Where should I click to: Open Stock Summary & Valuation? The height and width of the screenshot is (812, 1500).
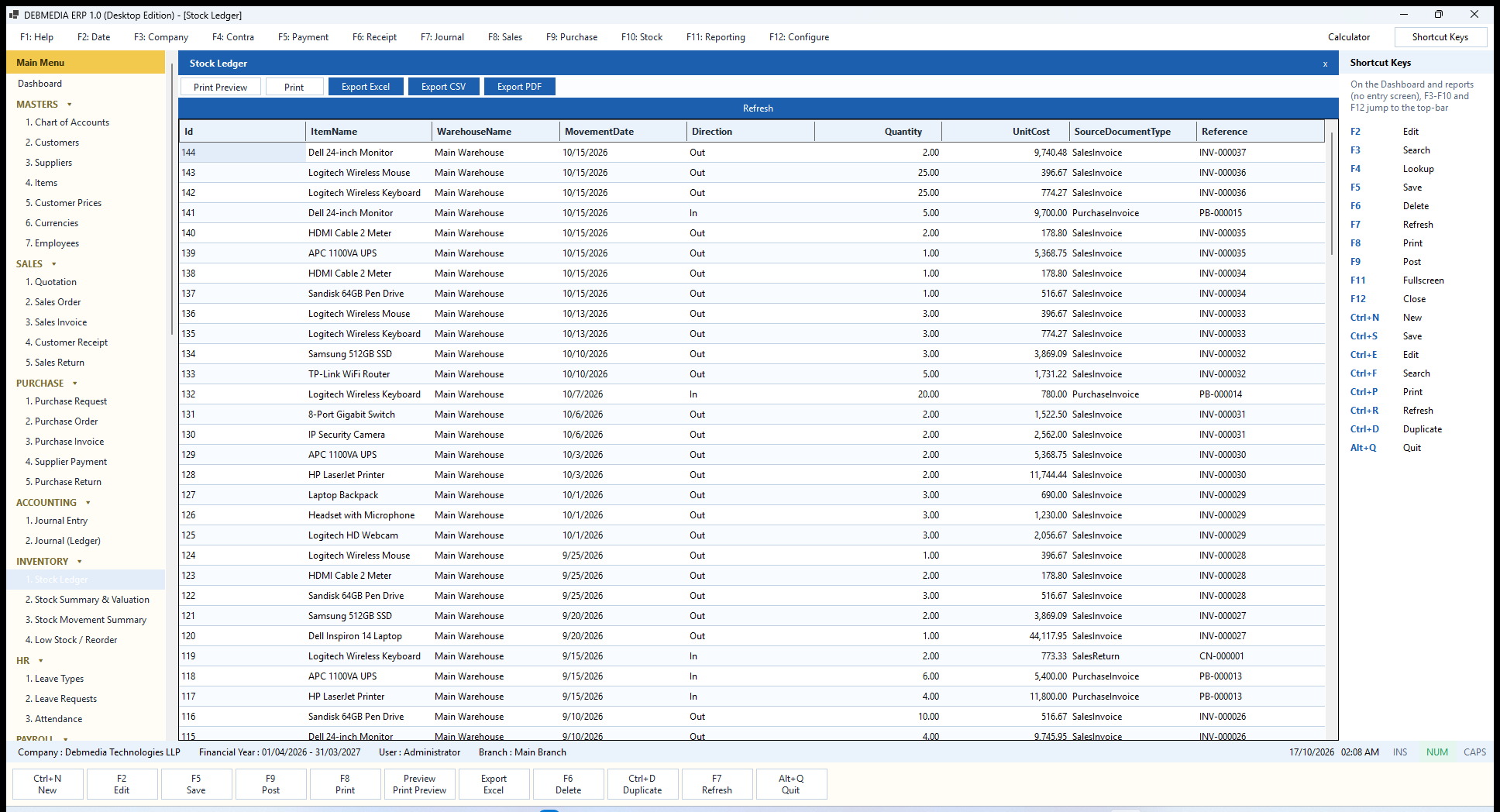(x=87, y=600)
